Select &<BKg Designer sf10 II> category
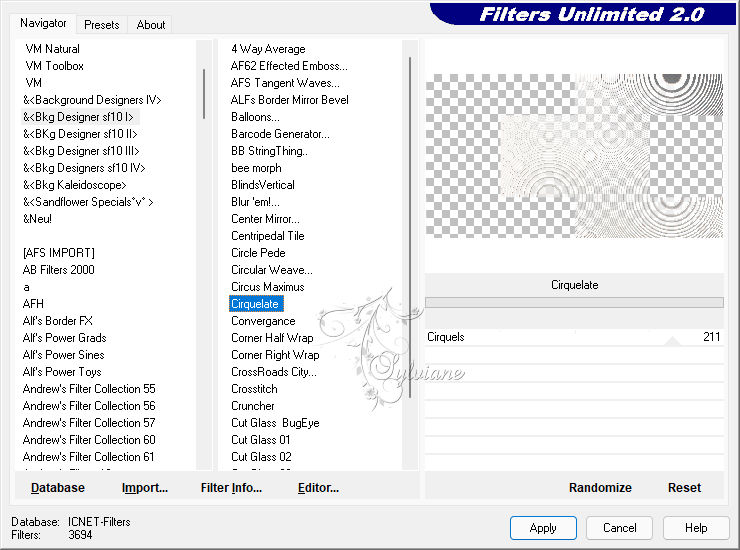 pyautogui.click(x=80, y=134)
